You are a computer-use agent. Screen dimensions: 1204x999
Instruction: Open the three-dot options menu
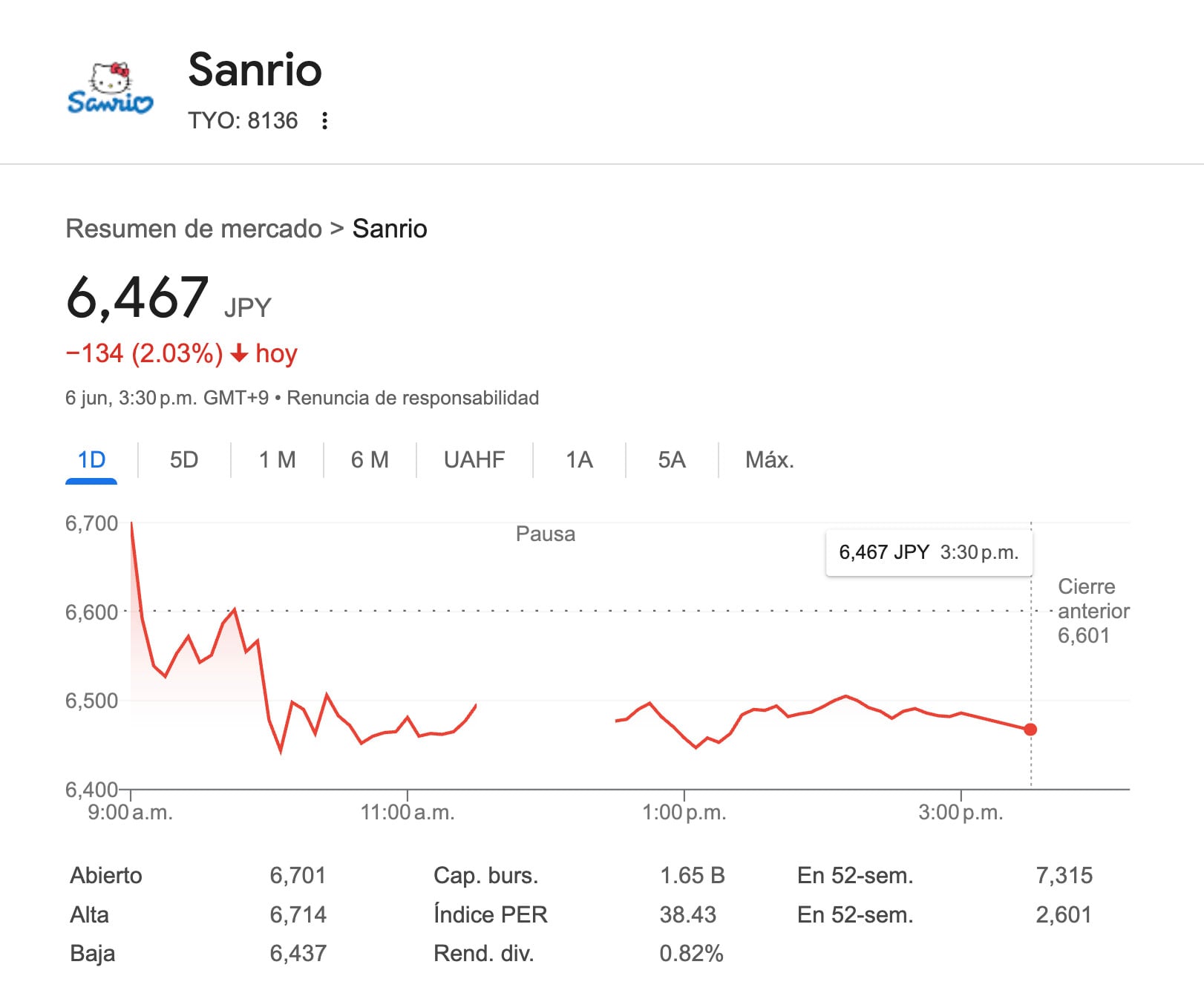point(324,121)
